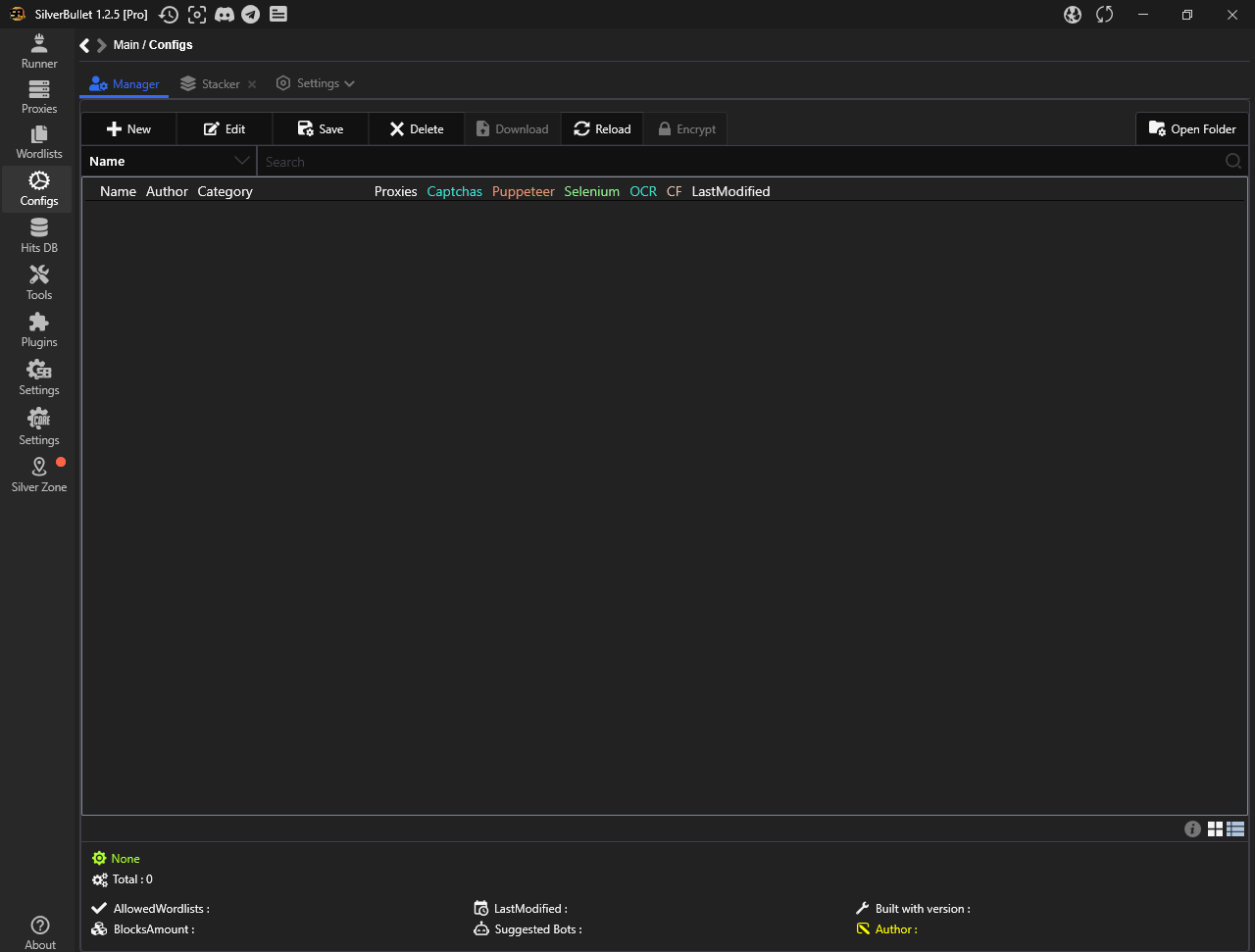Screen dimensions: 1255x952
Task: Switch to list view layout
Action: click(1235, 829)
